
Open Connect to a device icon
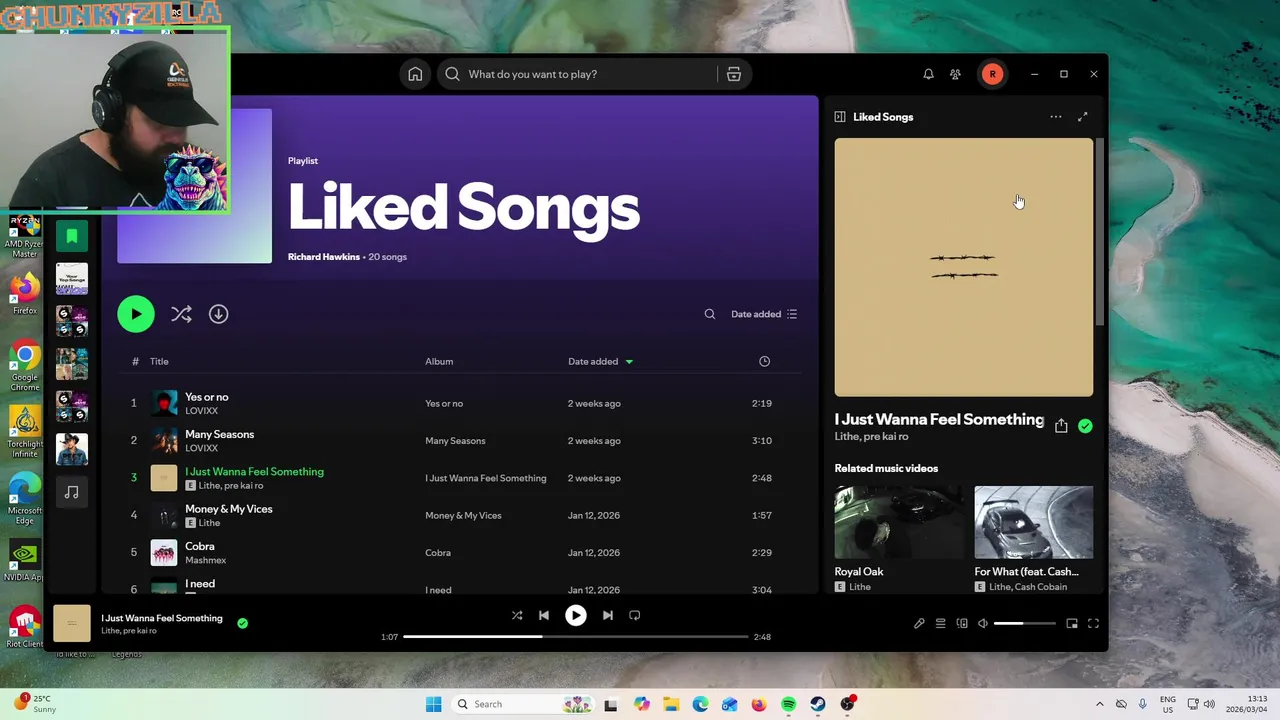point(962,623)
